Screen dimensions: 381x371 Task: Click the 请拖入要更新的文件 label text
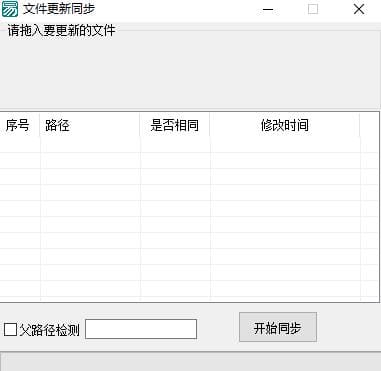coord(61,31)
